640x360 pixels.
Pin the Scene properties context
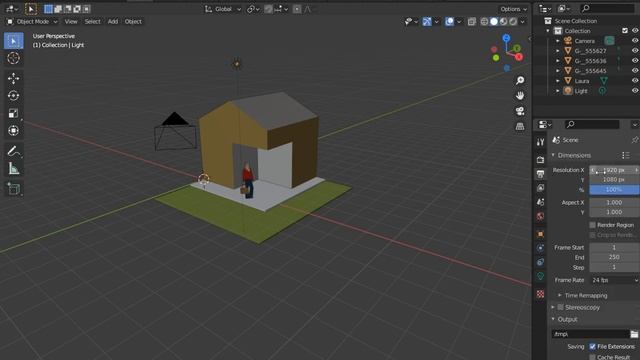point(634,140)
